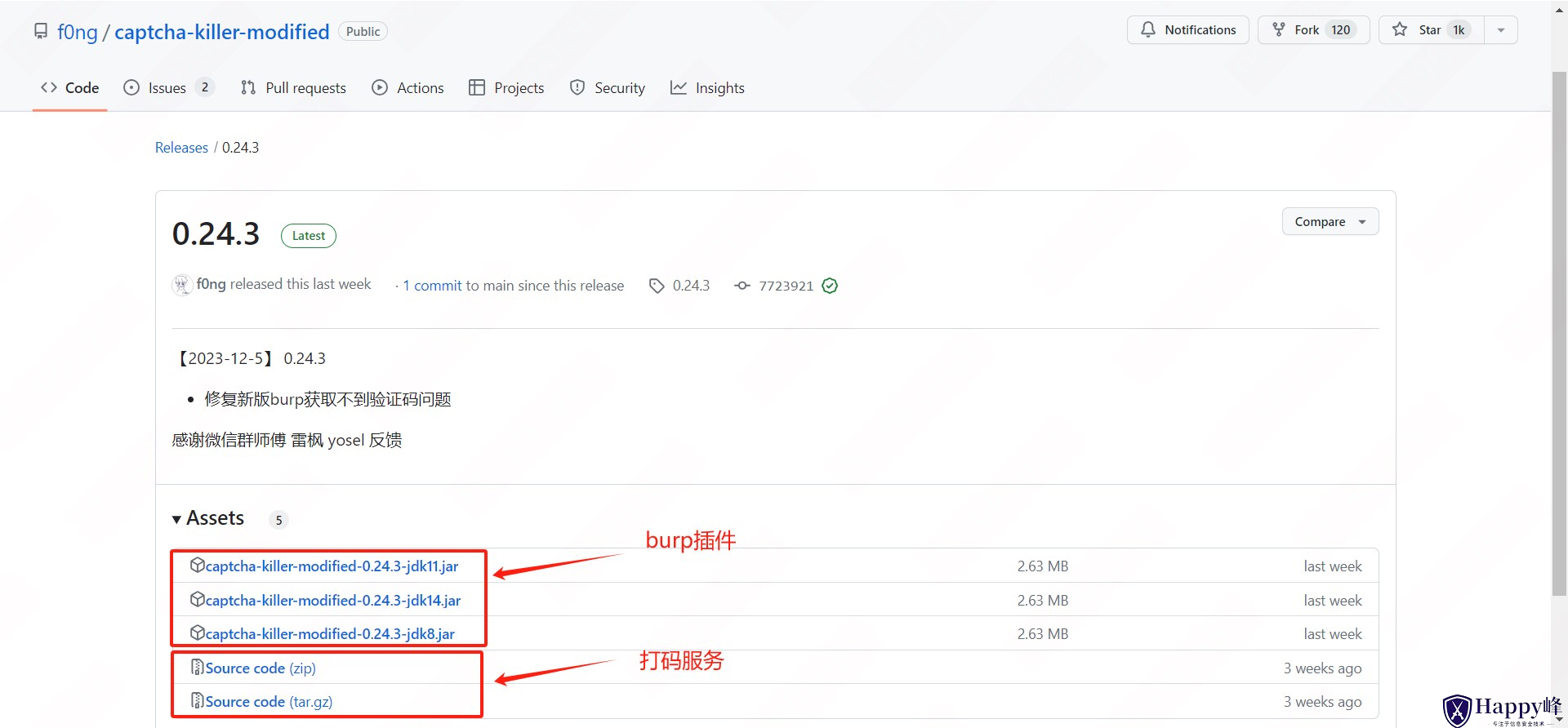The image size is (1568, 728).
Task: Click the Issues count badge 2
Action: coord(205,87)
